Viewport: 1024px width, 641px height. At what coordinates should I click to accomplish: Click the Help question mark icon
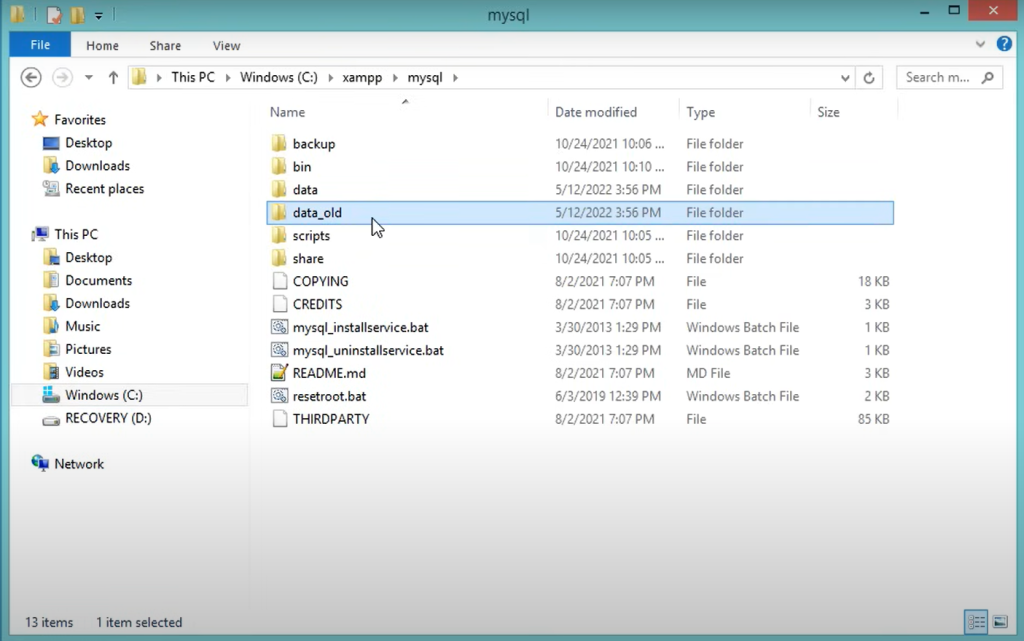[x=1004, y=44]
